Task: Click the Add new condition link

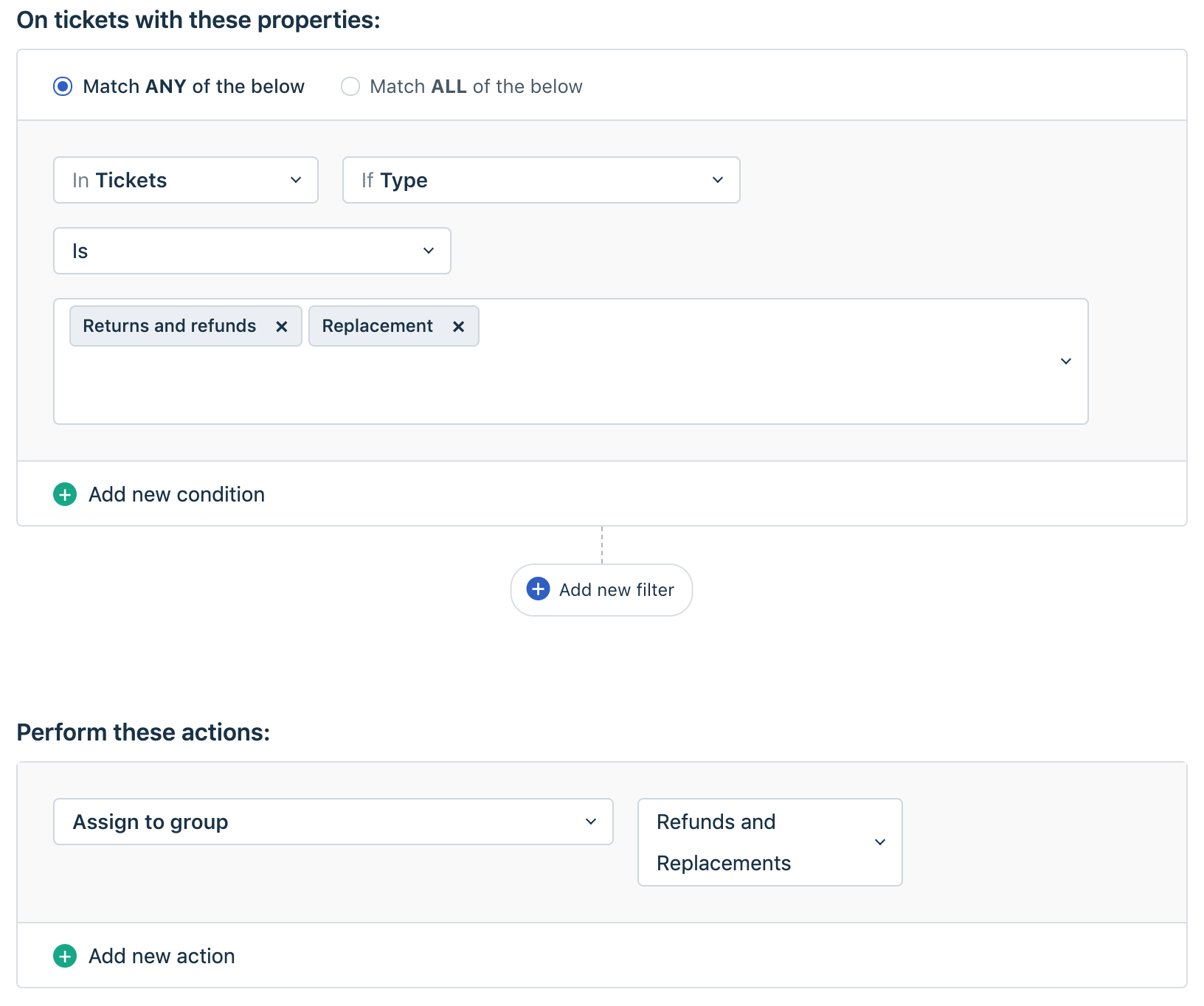Action: [x=176, y=494]
